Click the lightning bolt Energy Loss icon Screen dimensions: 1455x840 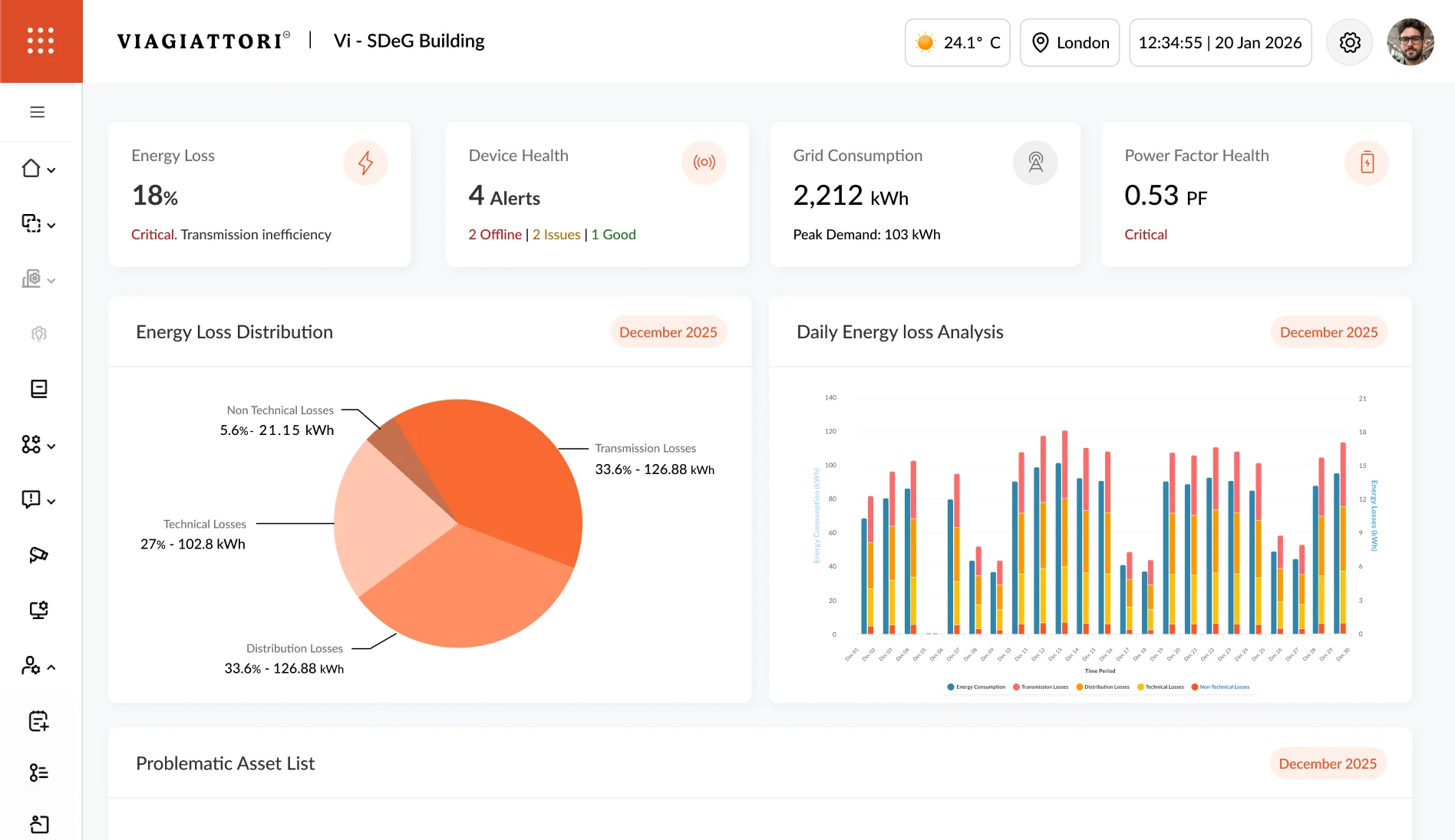(365, 163)
